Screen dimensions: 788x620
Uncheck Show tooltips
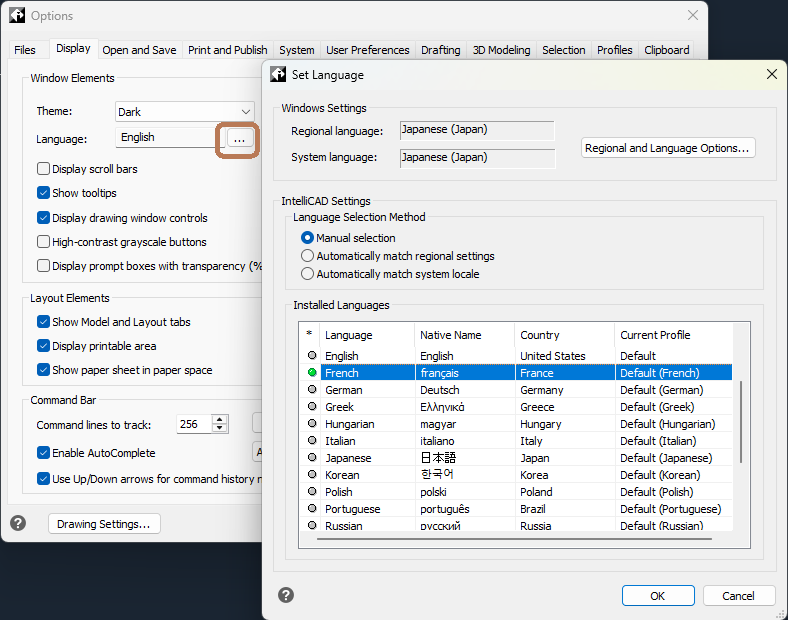tap(44, 192)
